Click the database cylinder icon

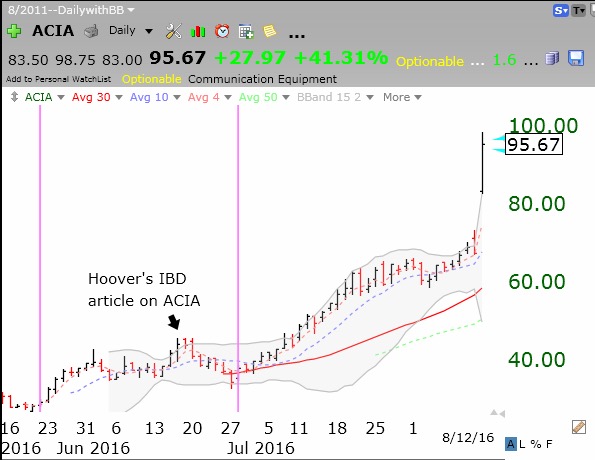(552, 58)
